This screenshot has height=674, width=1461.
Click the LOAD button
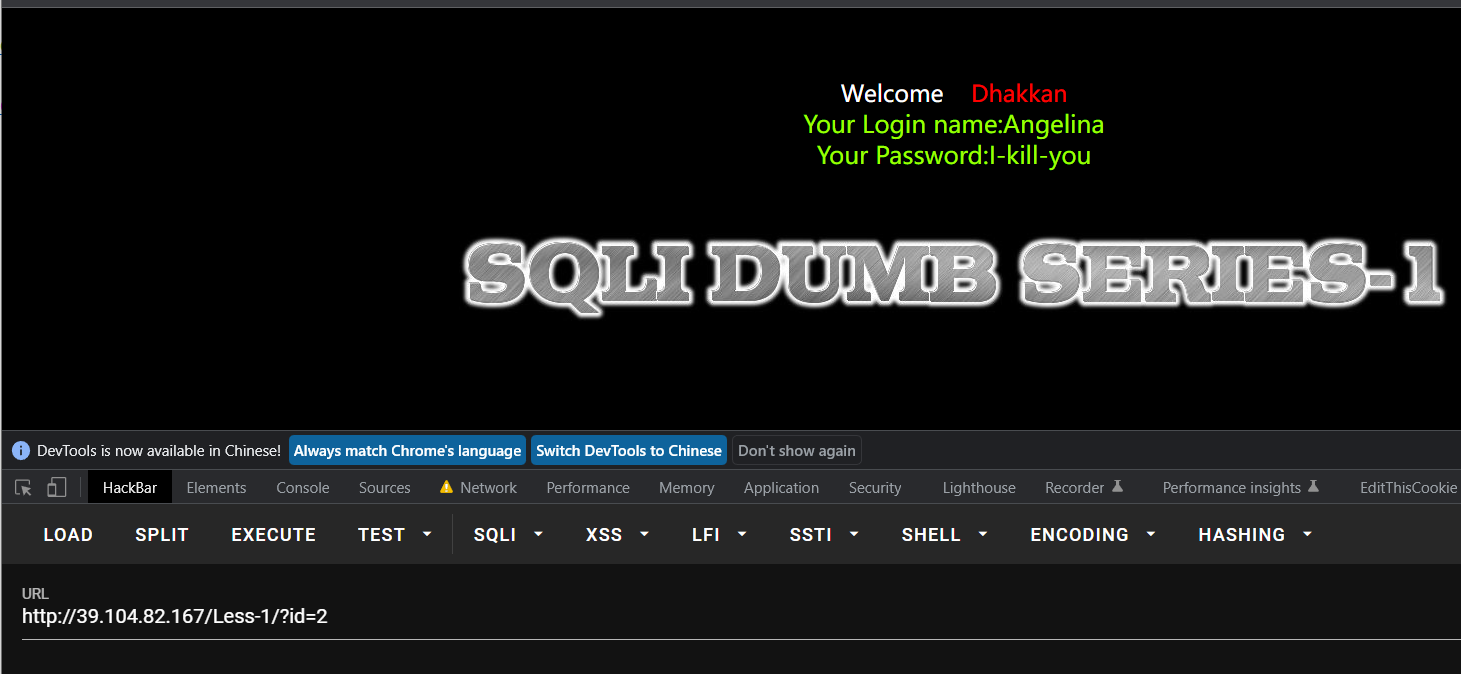(x=68, y=535)
